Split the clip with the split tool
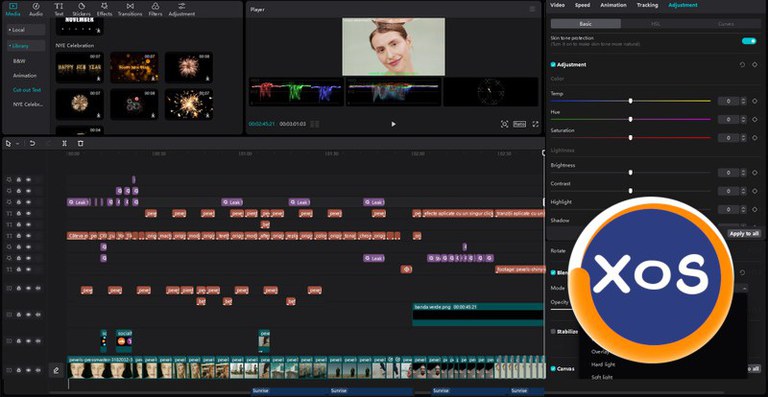Viewport: 768px width, 397px height. tap(64, 143)
